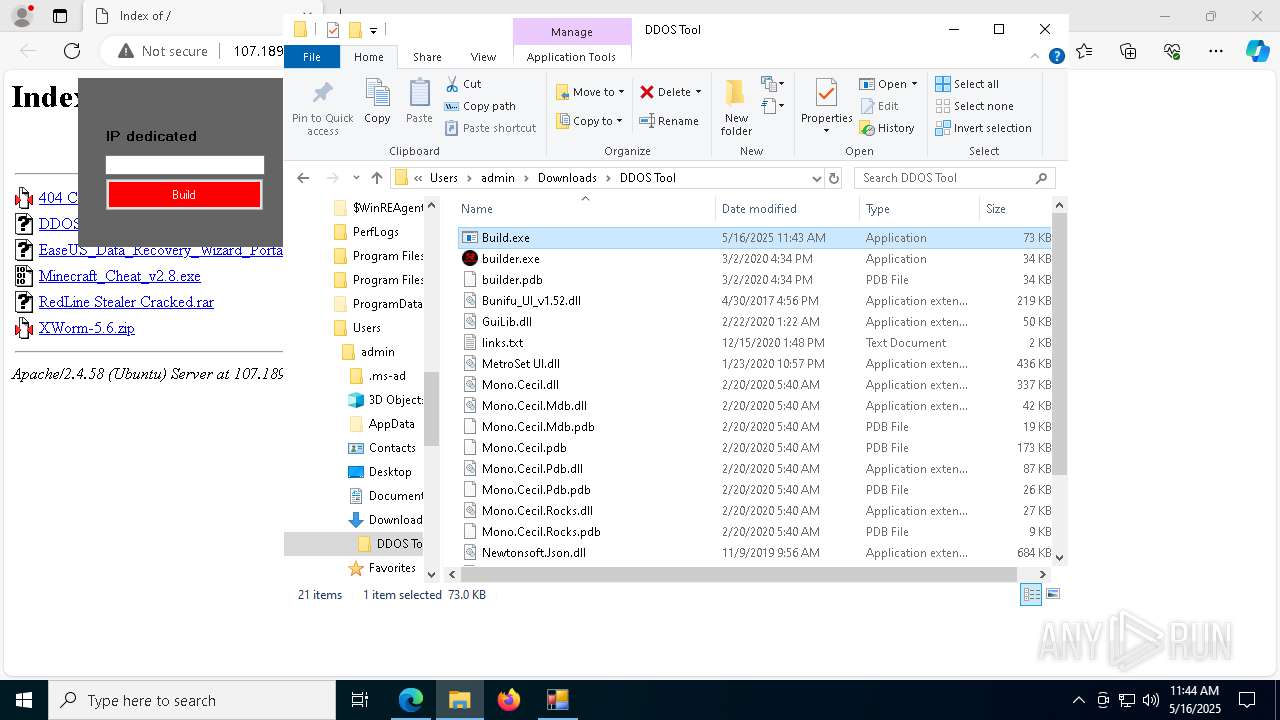The image size is (1280, 720).
Task: Switch to the Share ribbon tab
Action: click(427, 57)
